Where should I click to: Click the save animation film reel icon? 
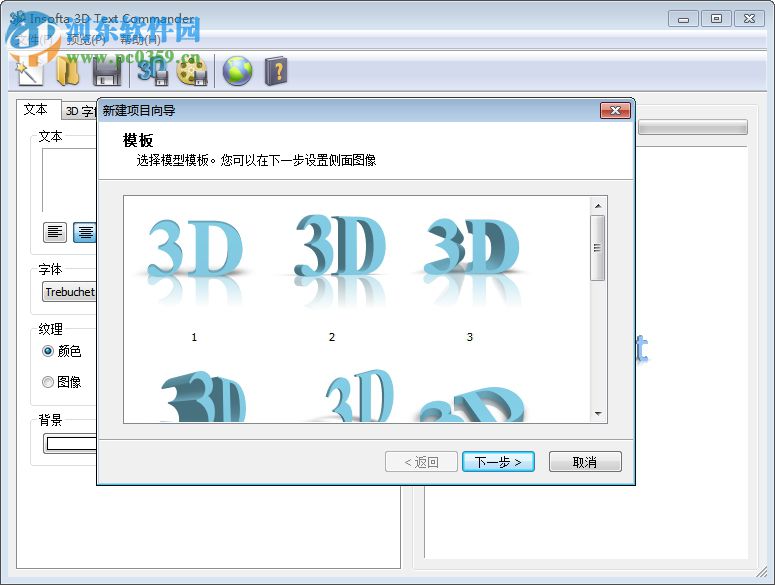tap(192, 72)
